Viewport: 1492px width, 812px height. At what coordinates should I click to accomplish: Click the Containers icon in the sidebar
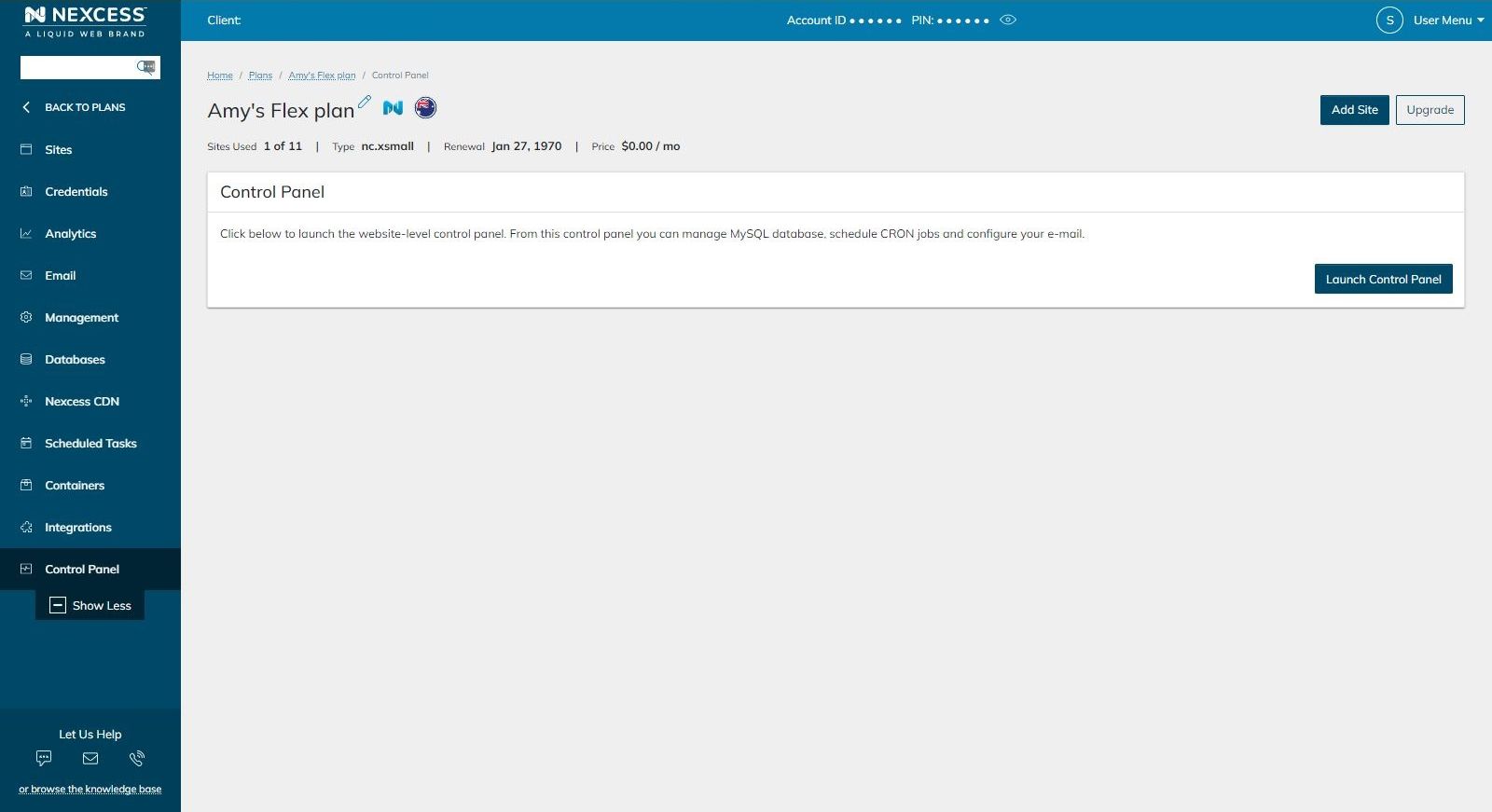(x=26, y=485)
